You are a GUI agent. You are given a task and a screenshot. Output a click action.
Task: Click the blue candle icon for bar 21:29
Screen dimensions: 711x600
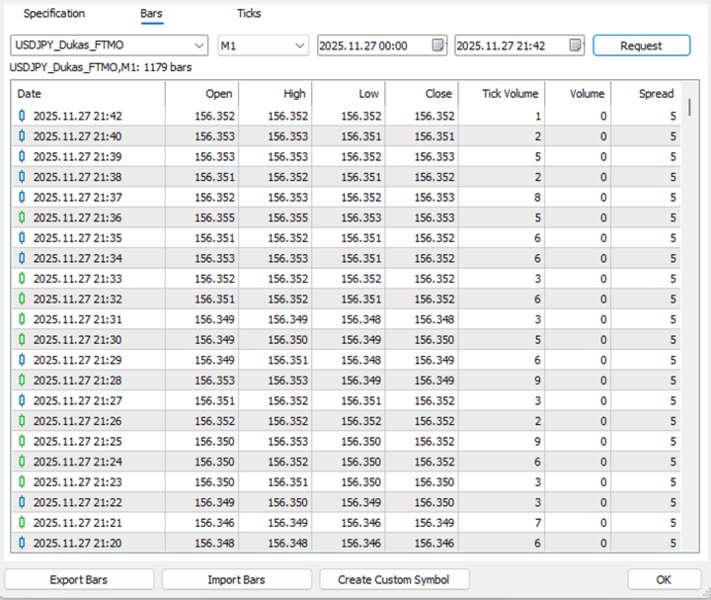22,360
